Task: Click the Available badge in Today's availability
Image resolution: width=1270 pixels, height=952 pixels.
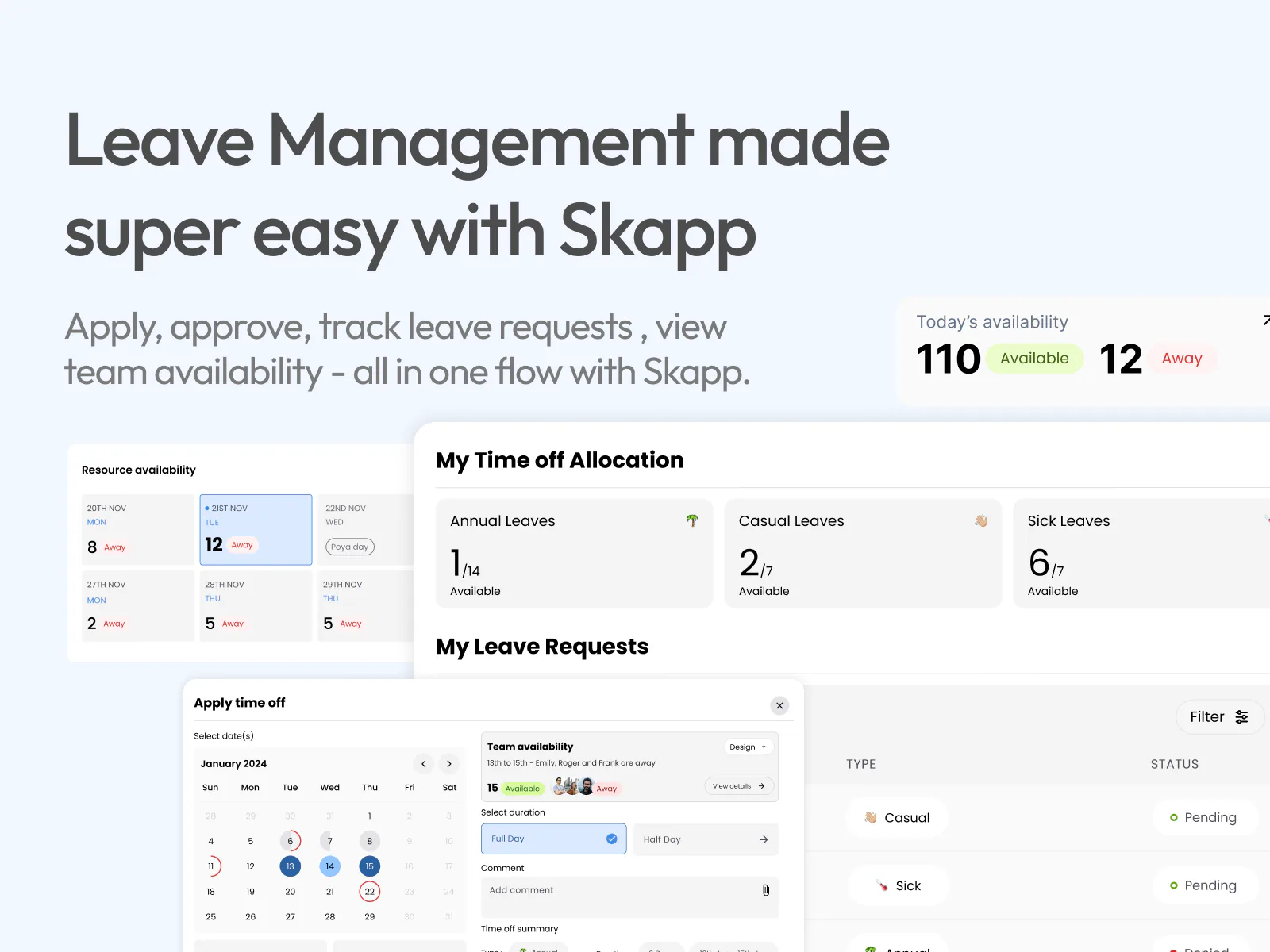Action: (1034, 359)
